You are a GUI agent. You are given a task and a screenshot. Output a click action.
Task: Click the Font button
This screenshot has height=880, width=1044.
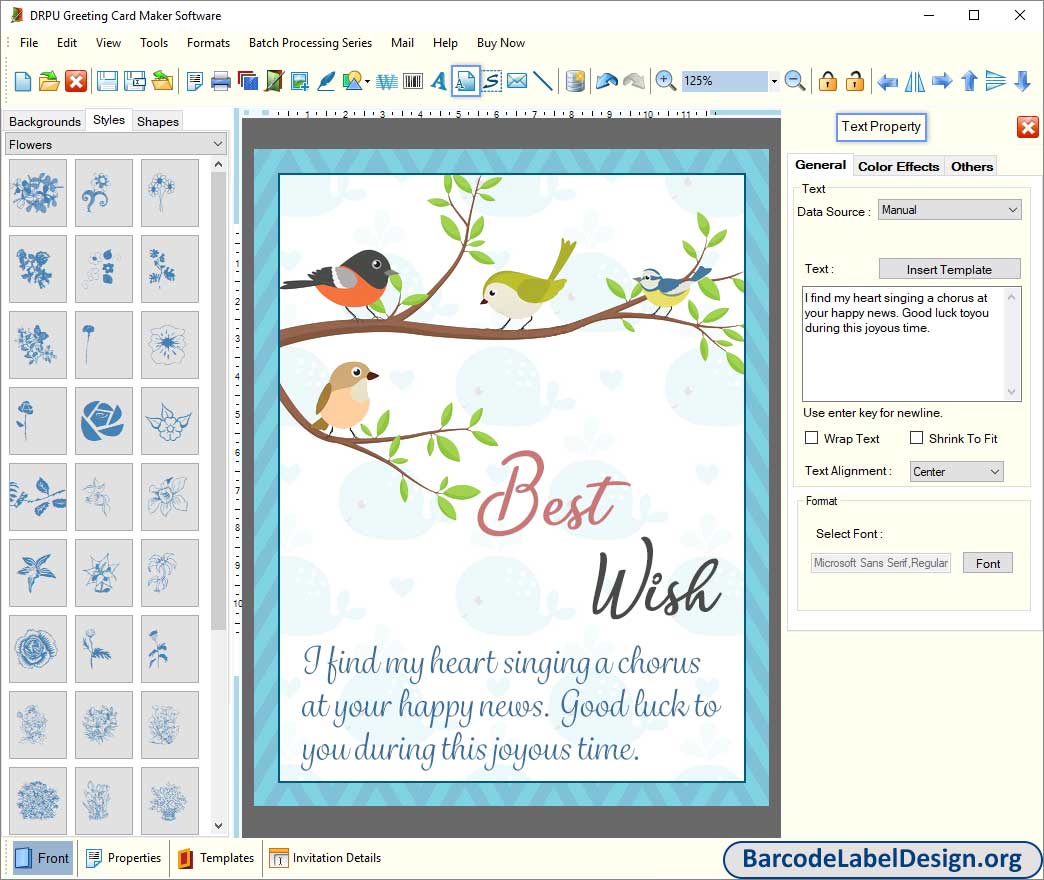pos(987,563)
